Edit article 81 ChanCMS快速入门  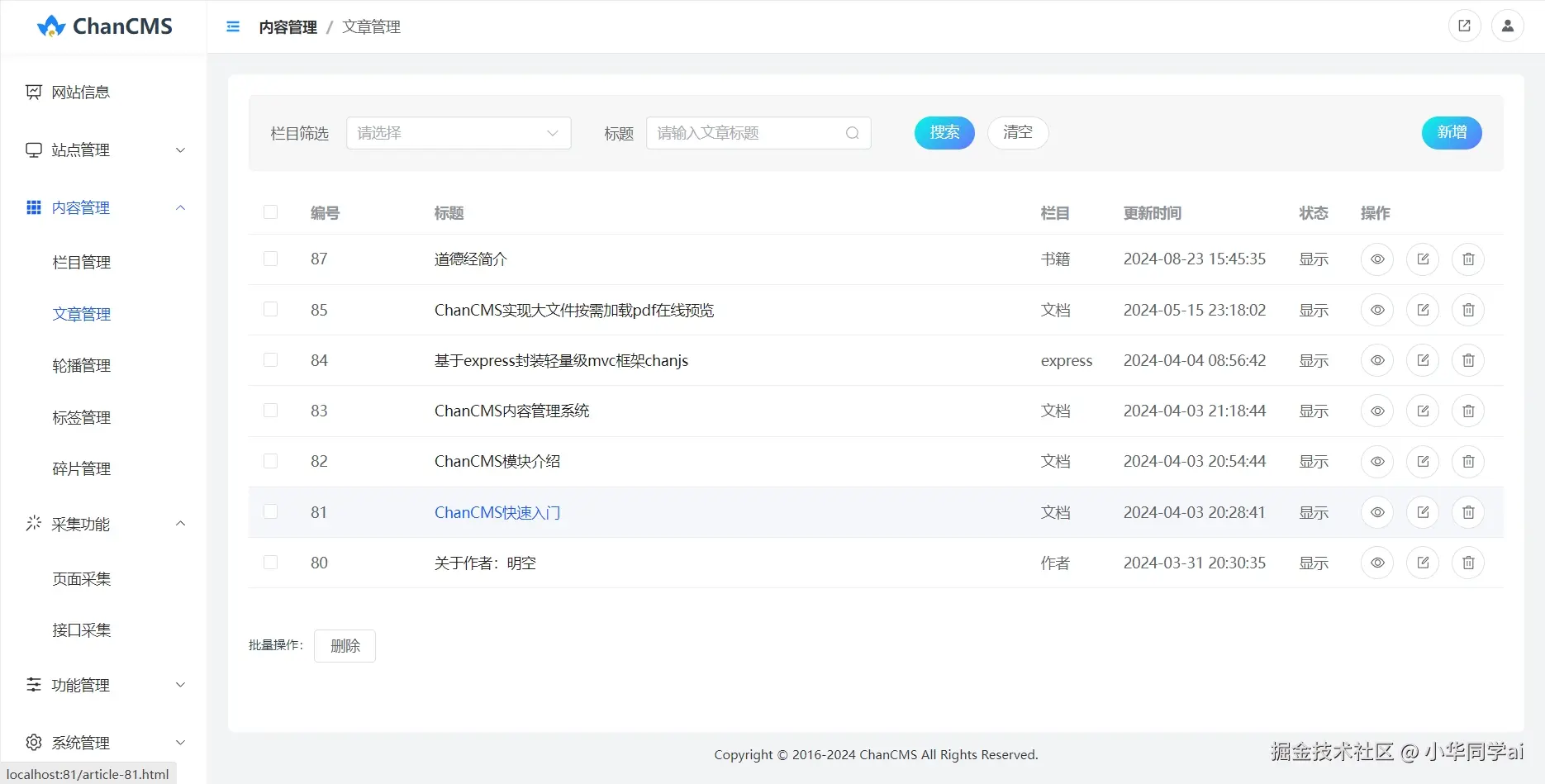[1423, 512]
